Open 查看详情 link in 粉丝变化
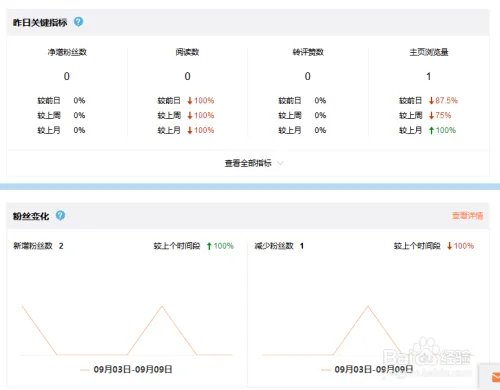Image resolution: width=500 pixels, height=390 pixels. coord(467,216)
